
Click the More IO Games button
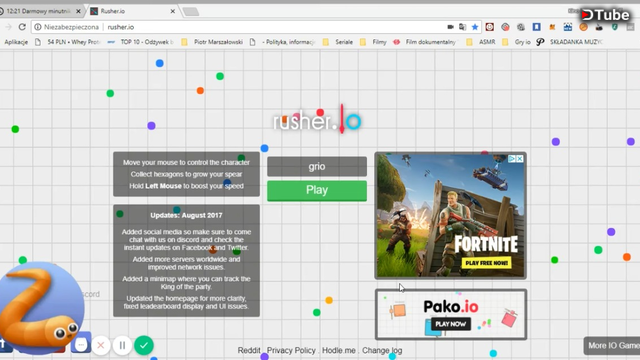click(612, 346)
